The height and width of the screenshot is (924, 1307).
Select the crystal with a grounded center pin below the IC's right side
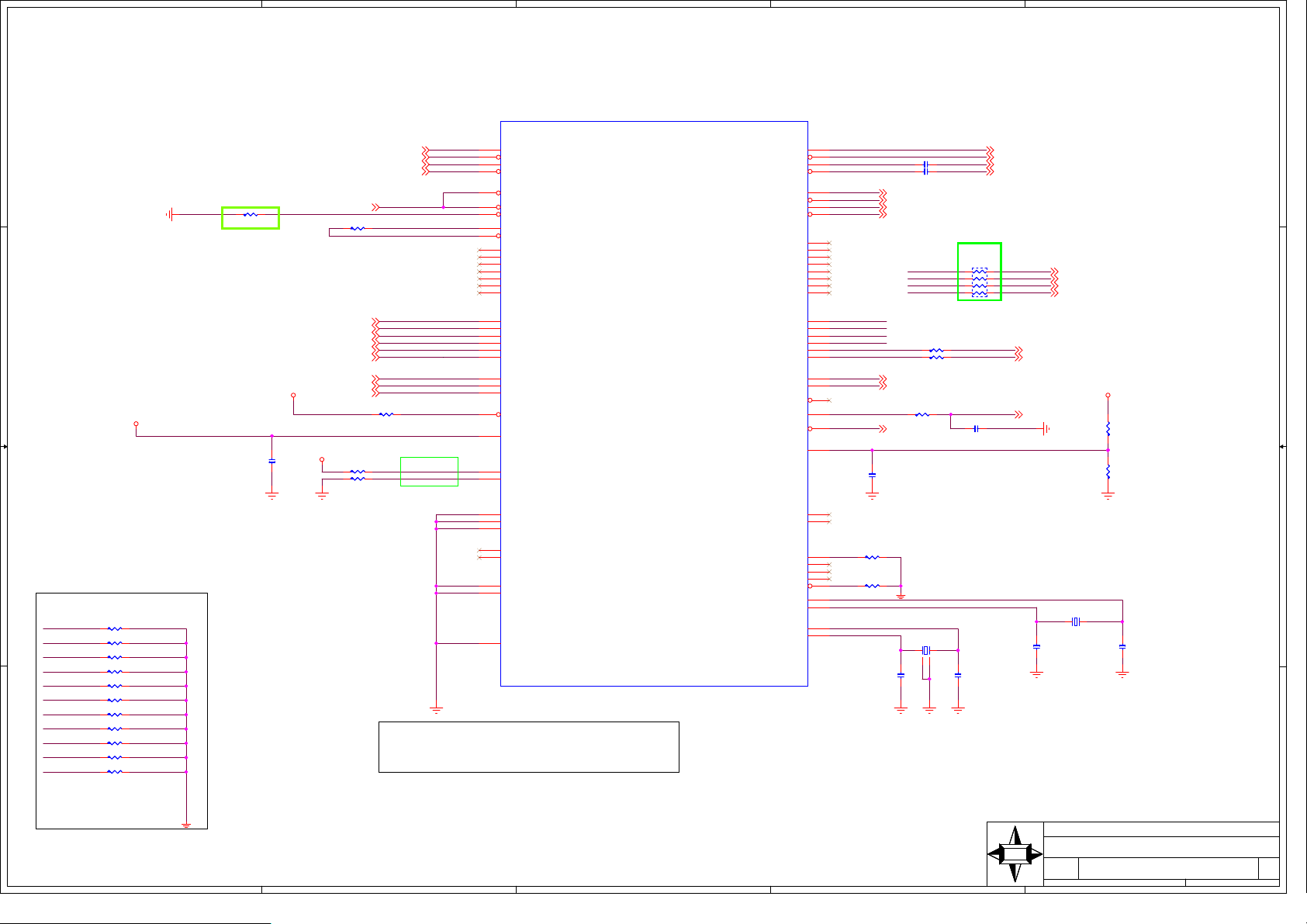pyautogui.click(x=925, y=650)
